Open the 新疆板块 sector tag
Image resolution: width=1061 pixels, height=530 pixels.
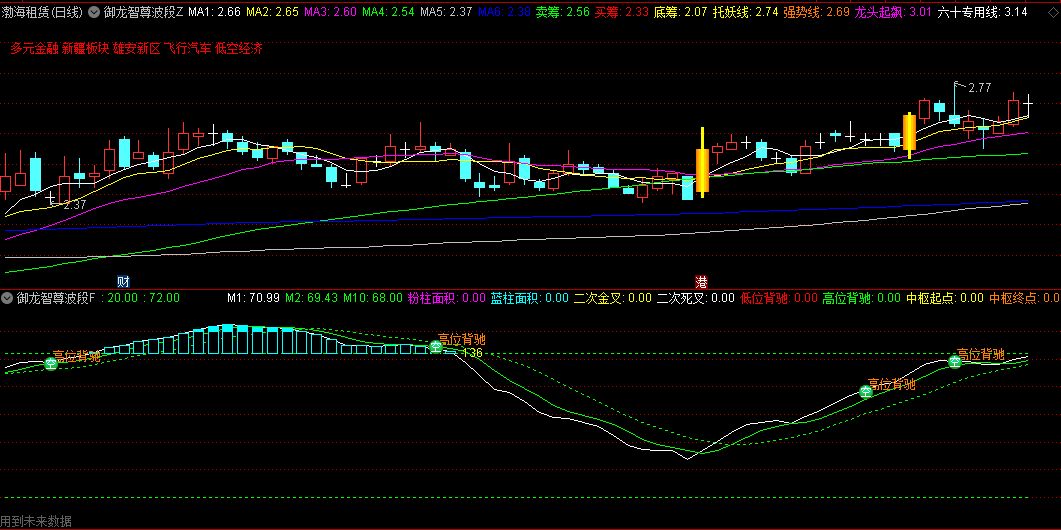85,48
